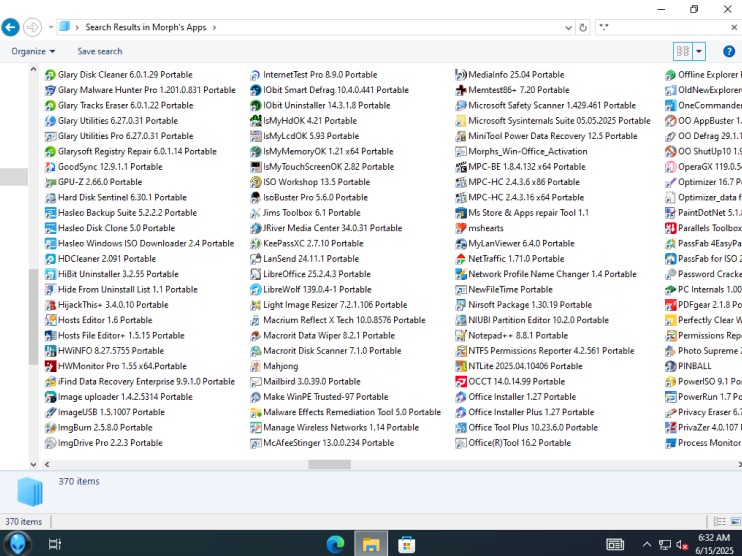Open the help question mark icon
The height and width of the screenshot is (556, 742).
pyautogui.click(x=729, y=51)
